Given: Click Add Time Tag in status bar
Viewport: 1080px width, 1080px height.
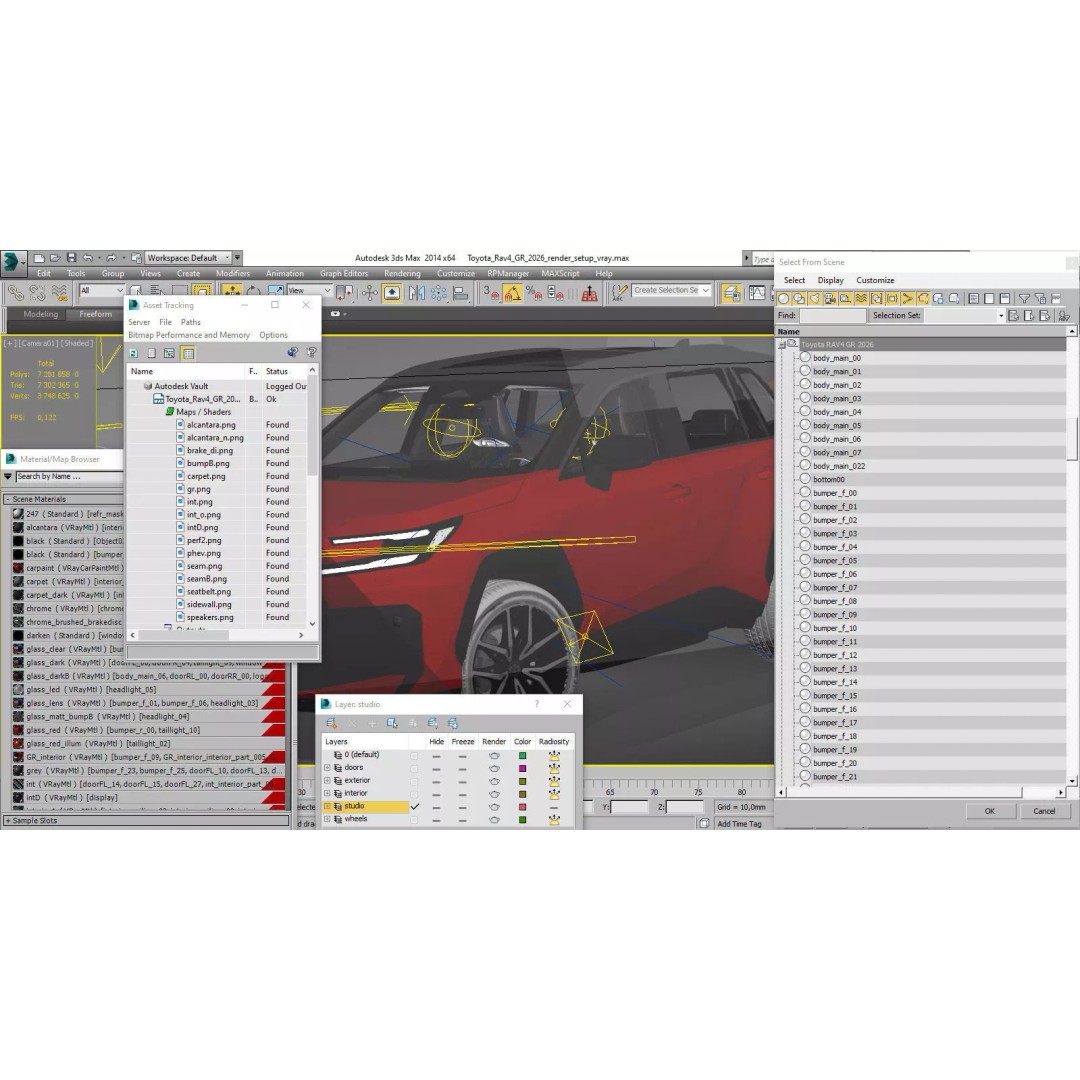Looking at the screenshot, I should click(739, 824).
